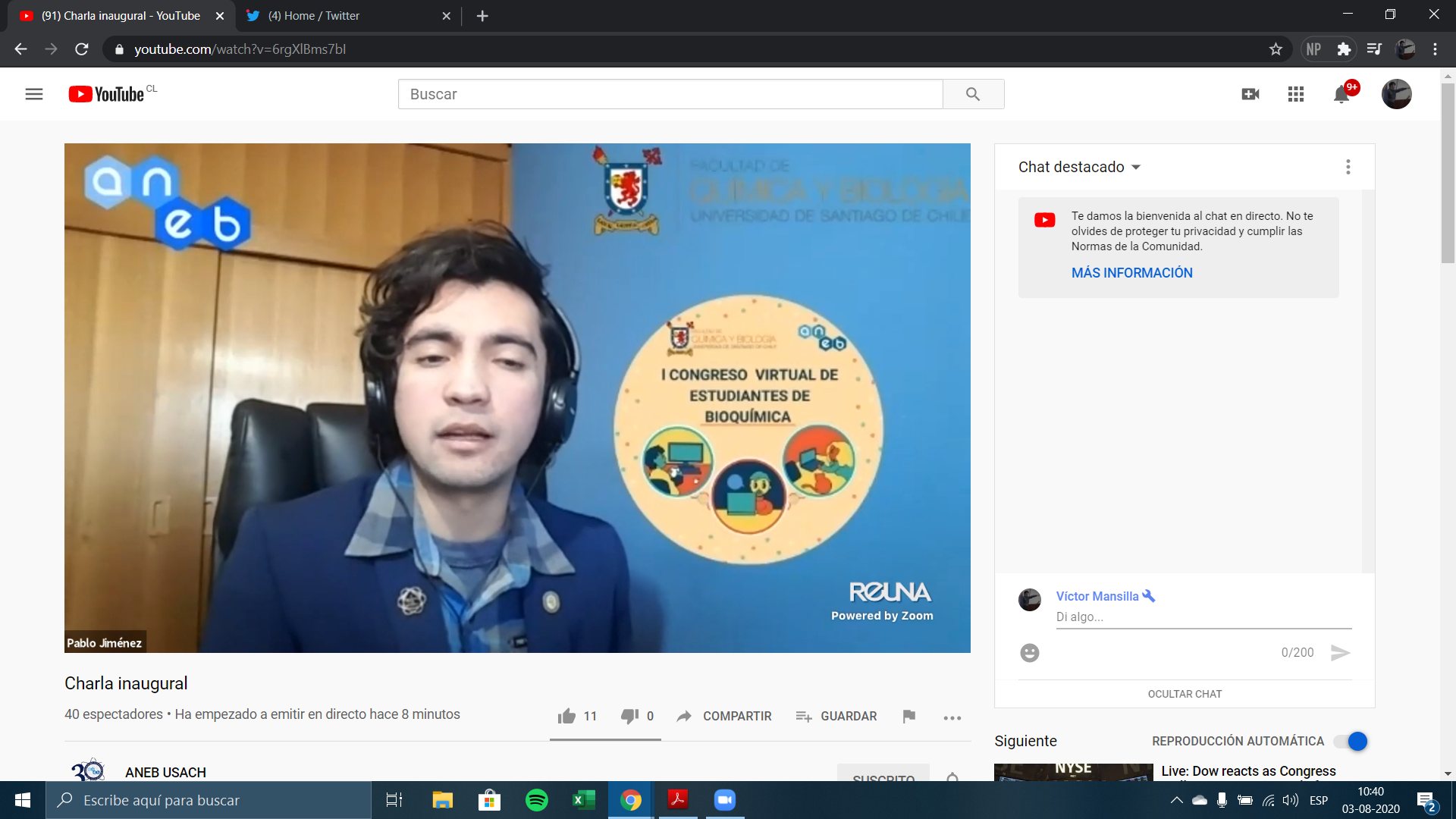Open the Windows action center notifications

coord(1426,801)
